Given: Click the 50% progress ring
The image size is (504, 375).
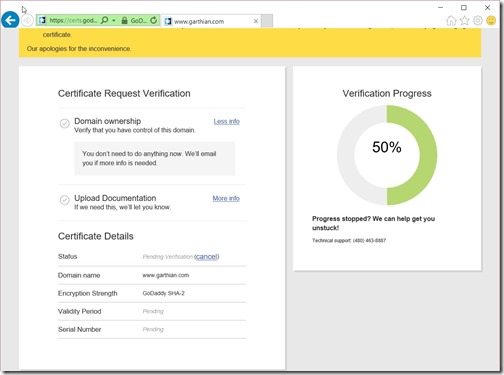Looking at the screenshot, I should 387,155.
